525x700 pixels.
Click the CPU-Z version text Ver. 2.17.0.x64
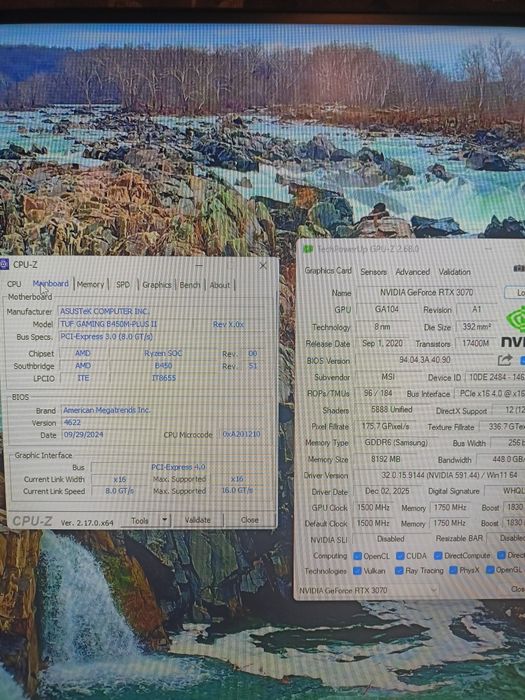point(87,522)
